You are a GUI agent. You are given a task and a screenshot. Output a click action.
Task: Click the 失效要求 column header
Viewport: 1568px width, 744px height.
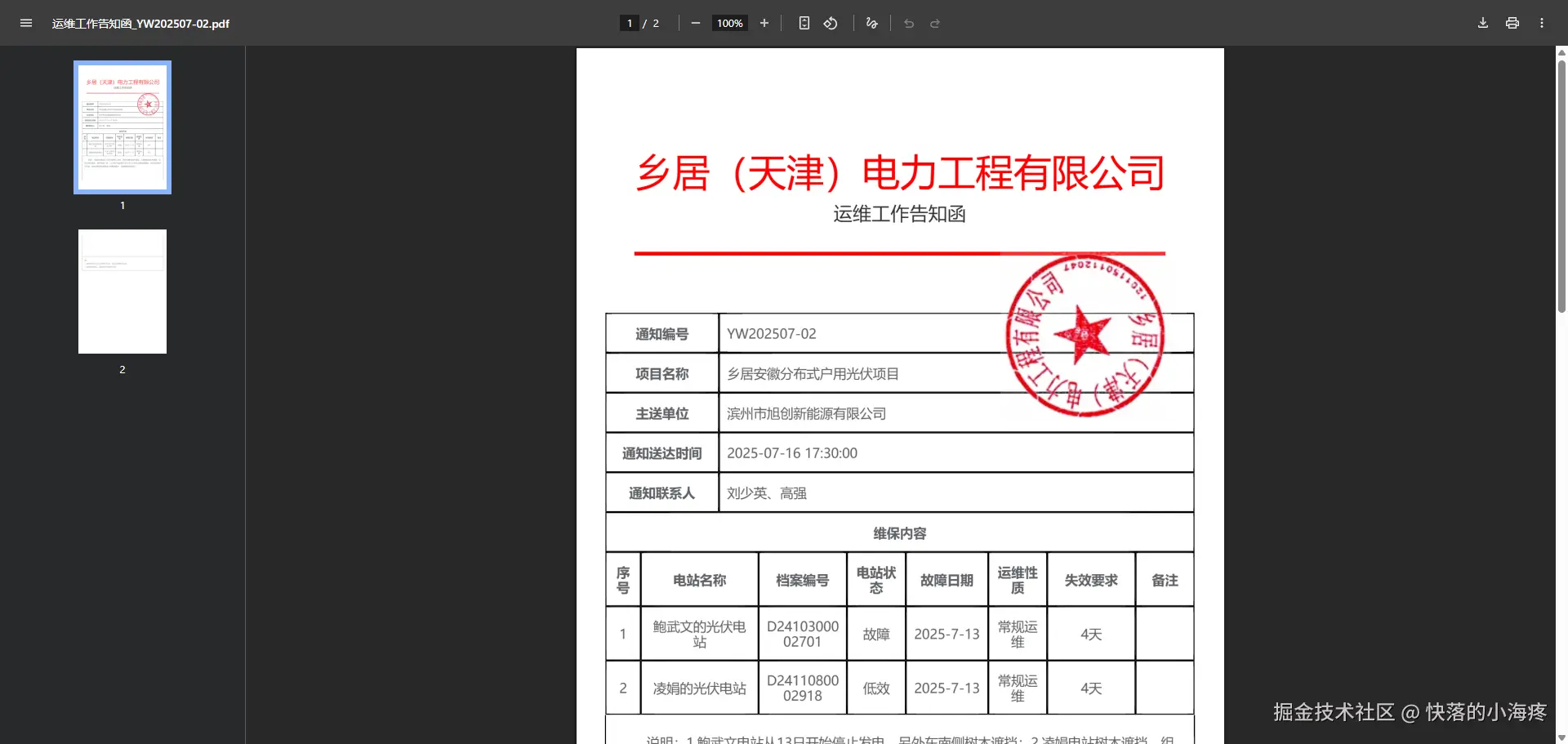point(1091,580)
